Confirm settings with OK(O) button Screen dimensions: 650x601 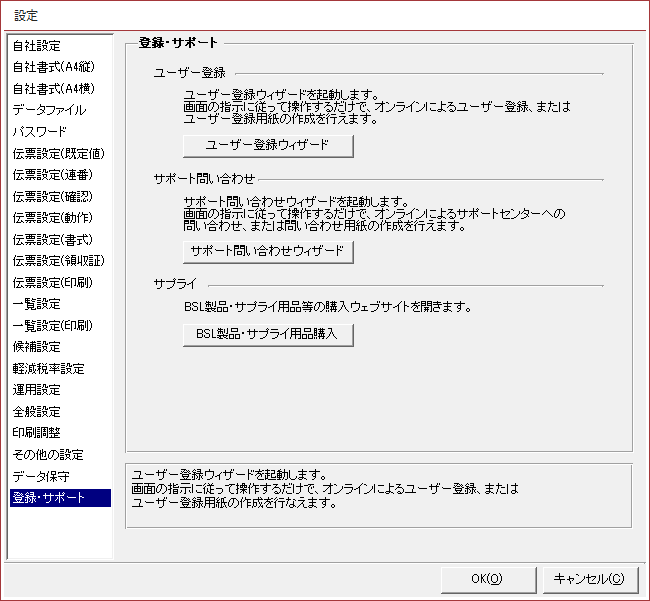click(x=488, y=579)
